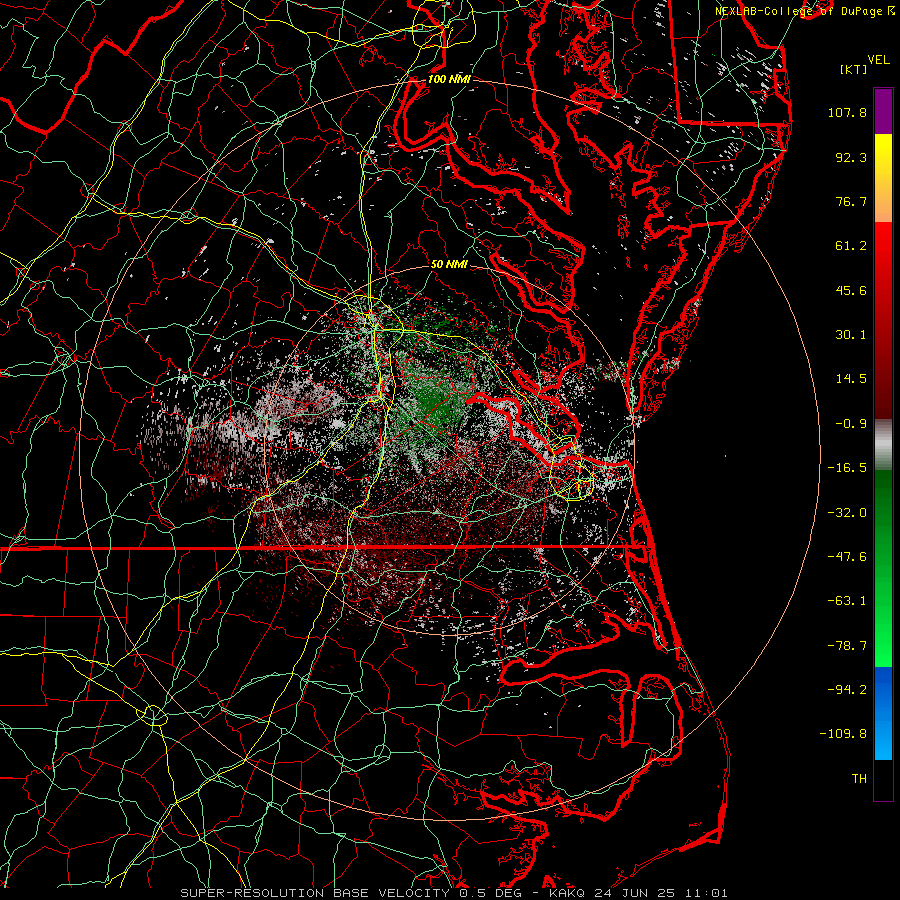This screenshot has width=900, height=900.
Task: Click the TH legend label
Action: pos(859,779)
